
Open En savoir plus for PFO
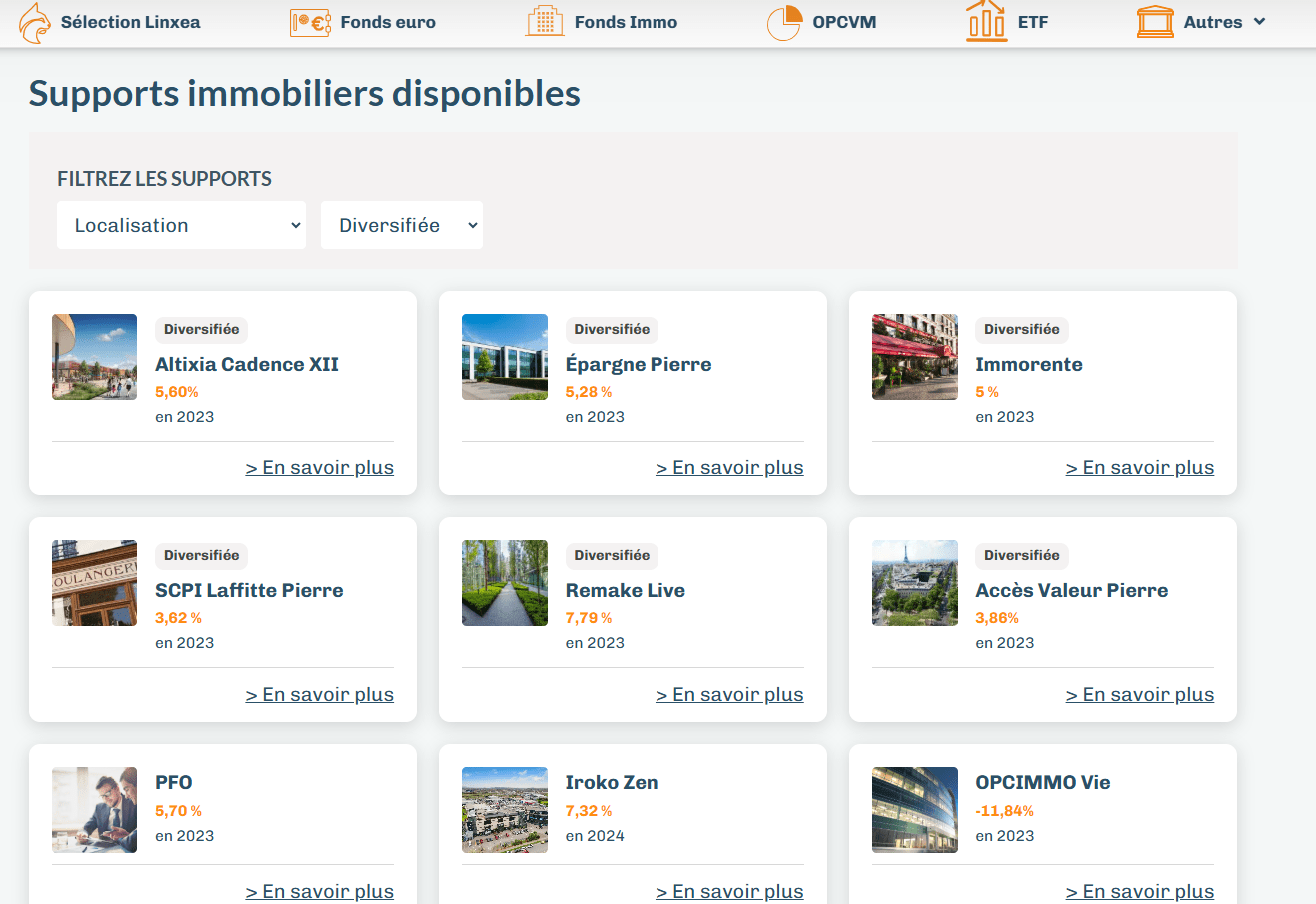(320, 892)
